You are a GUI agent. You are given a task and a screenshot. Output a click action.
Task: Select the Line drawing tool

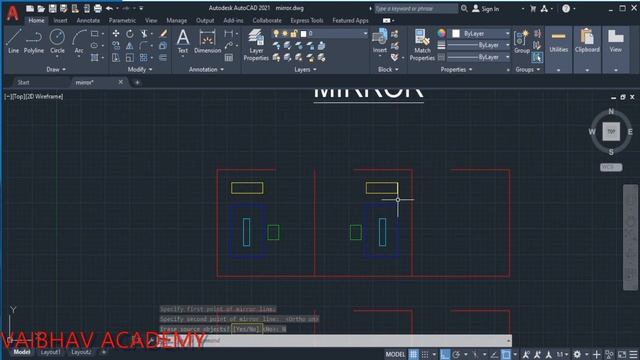point(13,41)
